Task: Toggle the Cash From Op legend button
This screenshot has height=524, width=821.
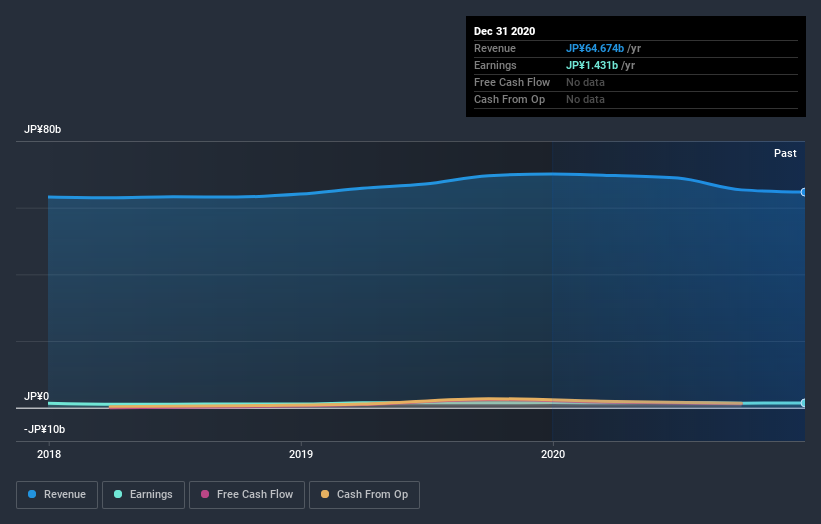Action: pyautogui.click(x=364, y=495)
